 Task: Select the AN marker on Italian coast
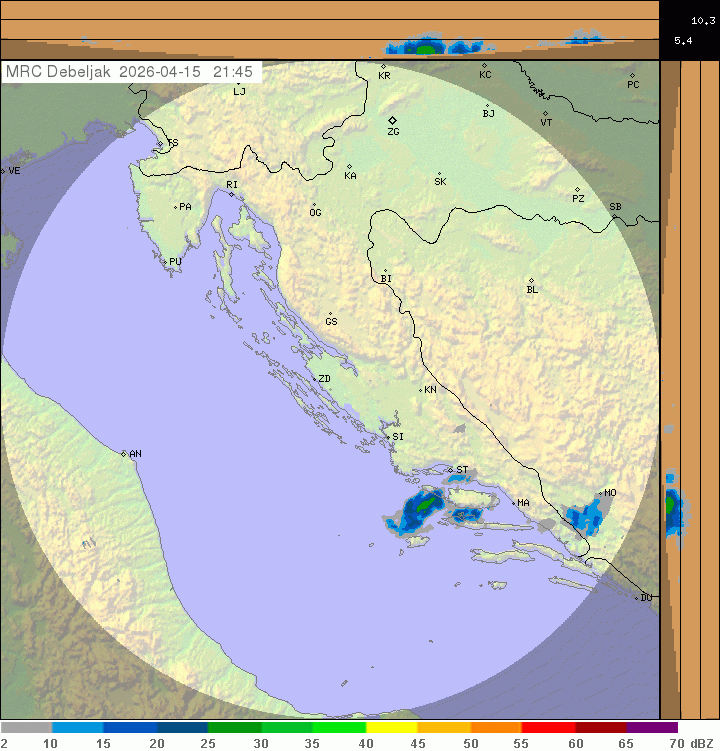(124, 454)
